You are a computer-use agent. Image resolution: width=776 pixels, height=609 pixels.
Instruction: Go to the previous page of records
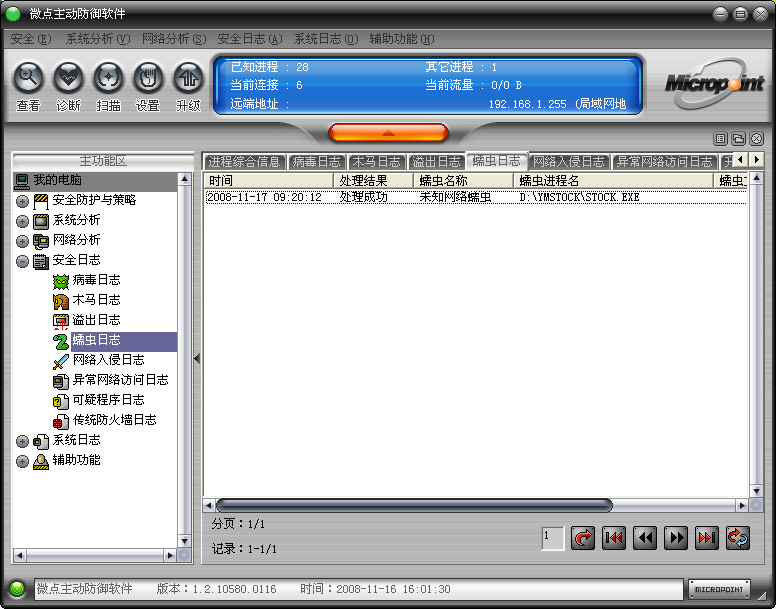(645, 538)
